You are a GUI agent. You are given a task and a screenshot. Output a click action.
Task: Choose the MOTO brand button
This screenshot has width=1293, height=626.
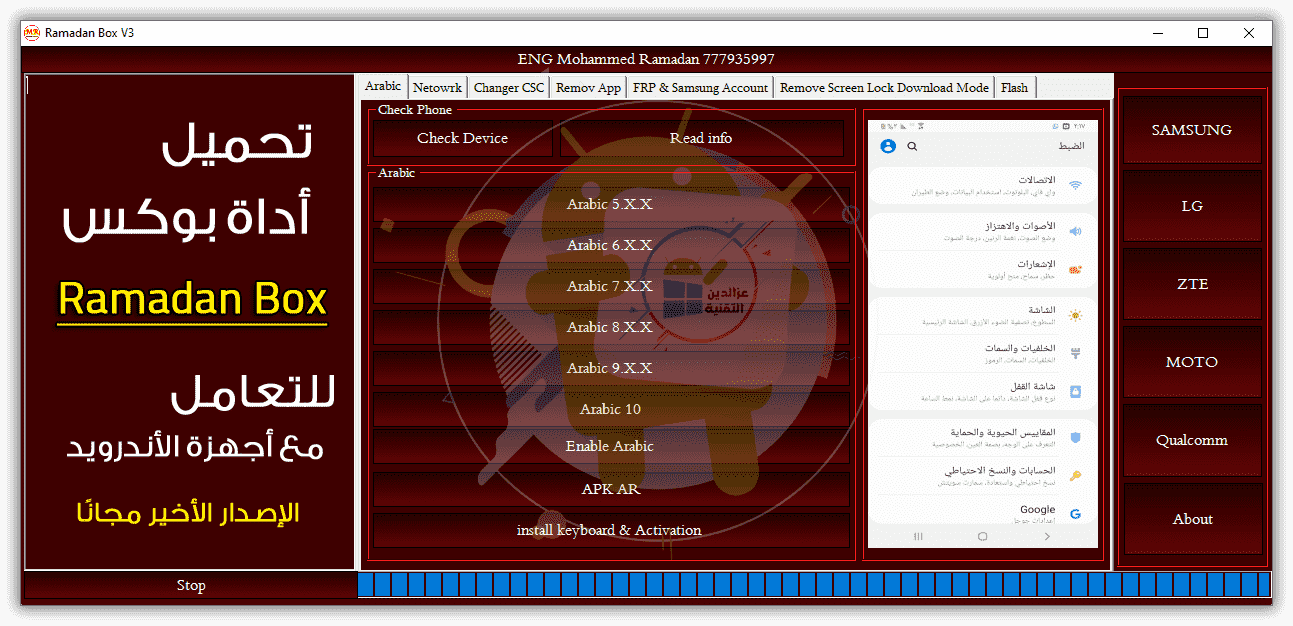pos(1191,362)
